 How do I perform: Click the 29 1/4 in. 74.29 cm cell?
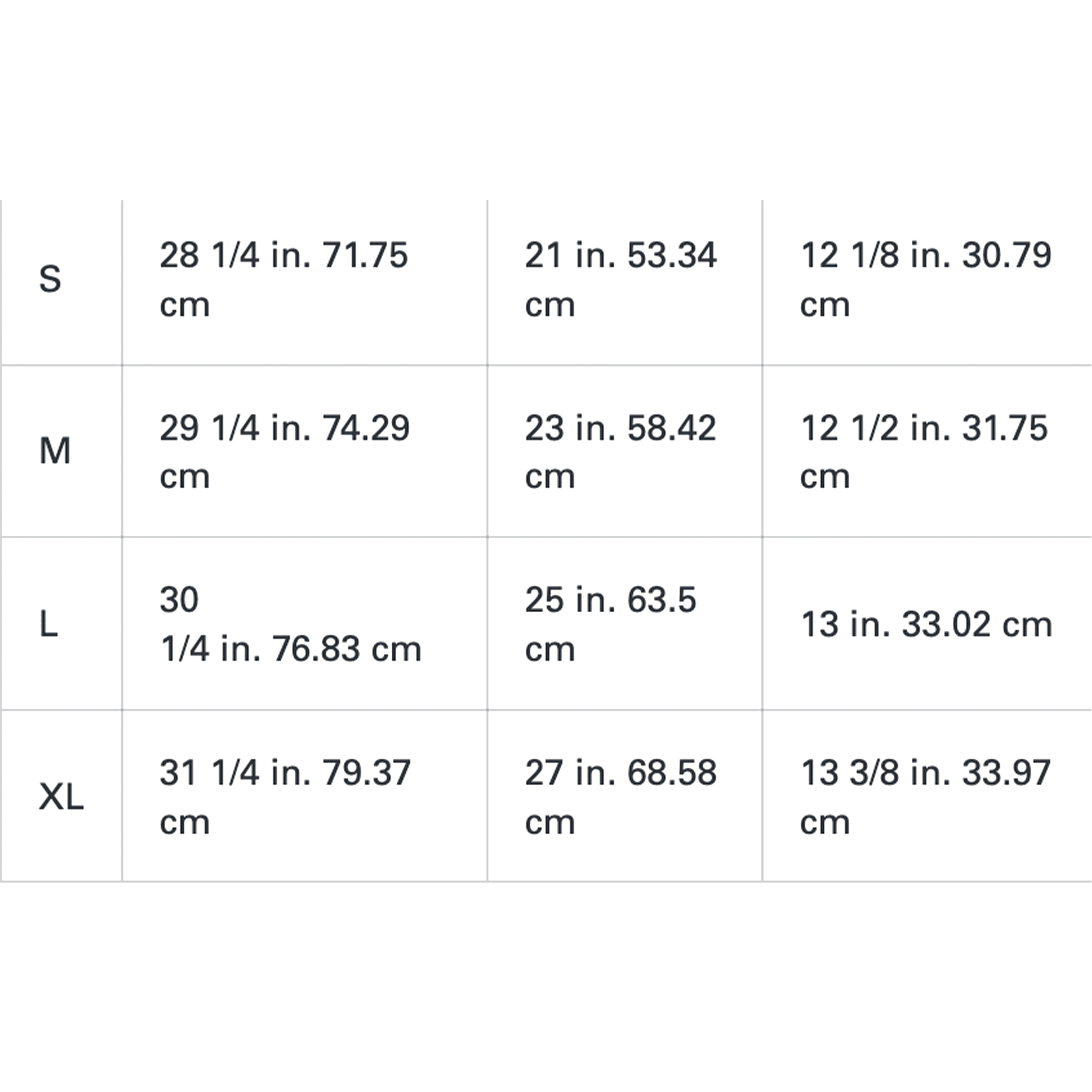pos(305,451)
